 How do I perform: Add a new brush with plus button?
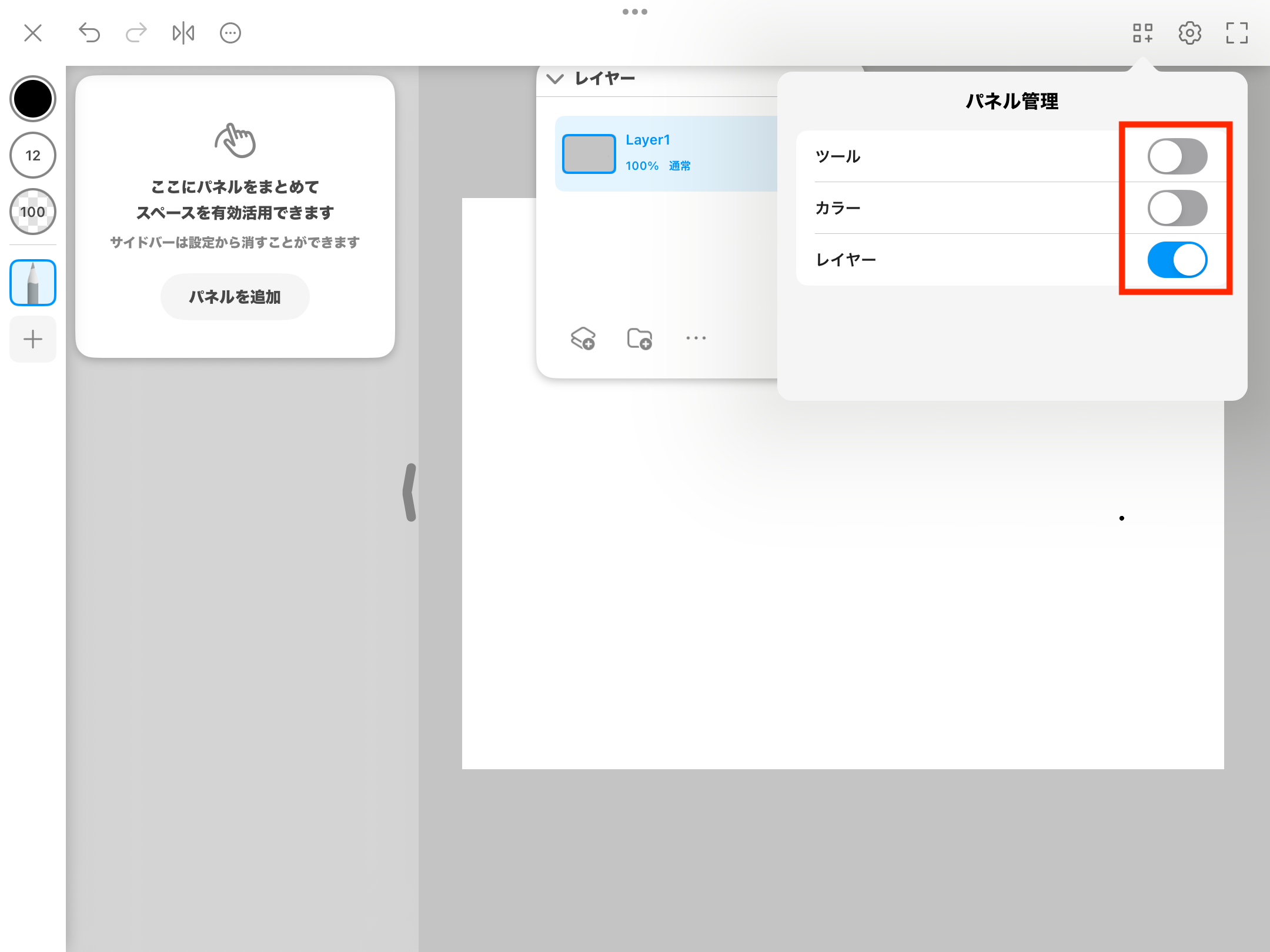click(x=33, y=339)
